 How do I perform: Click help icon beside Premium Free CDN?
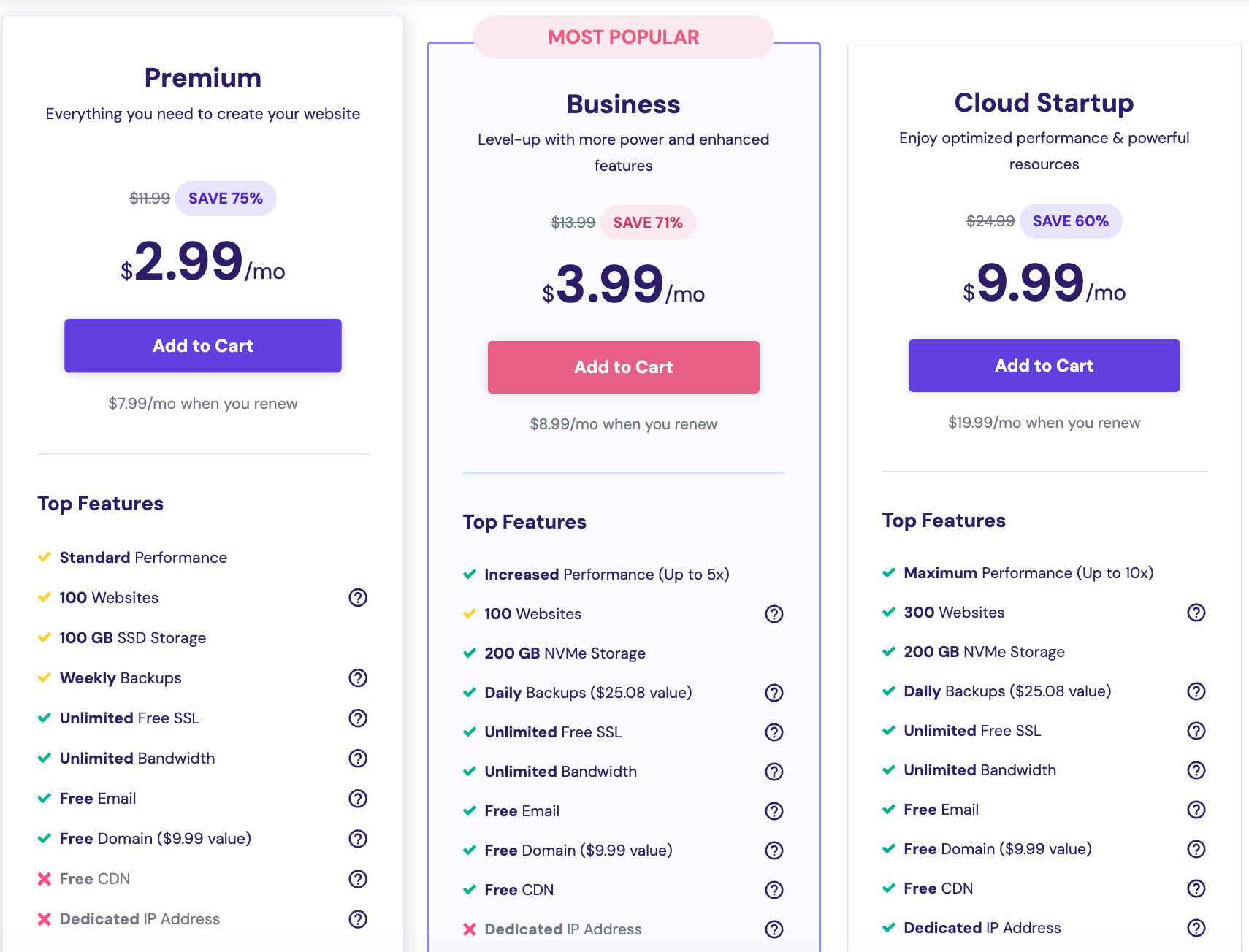point(358,879)
